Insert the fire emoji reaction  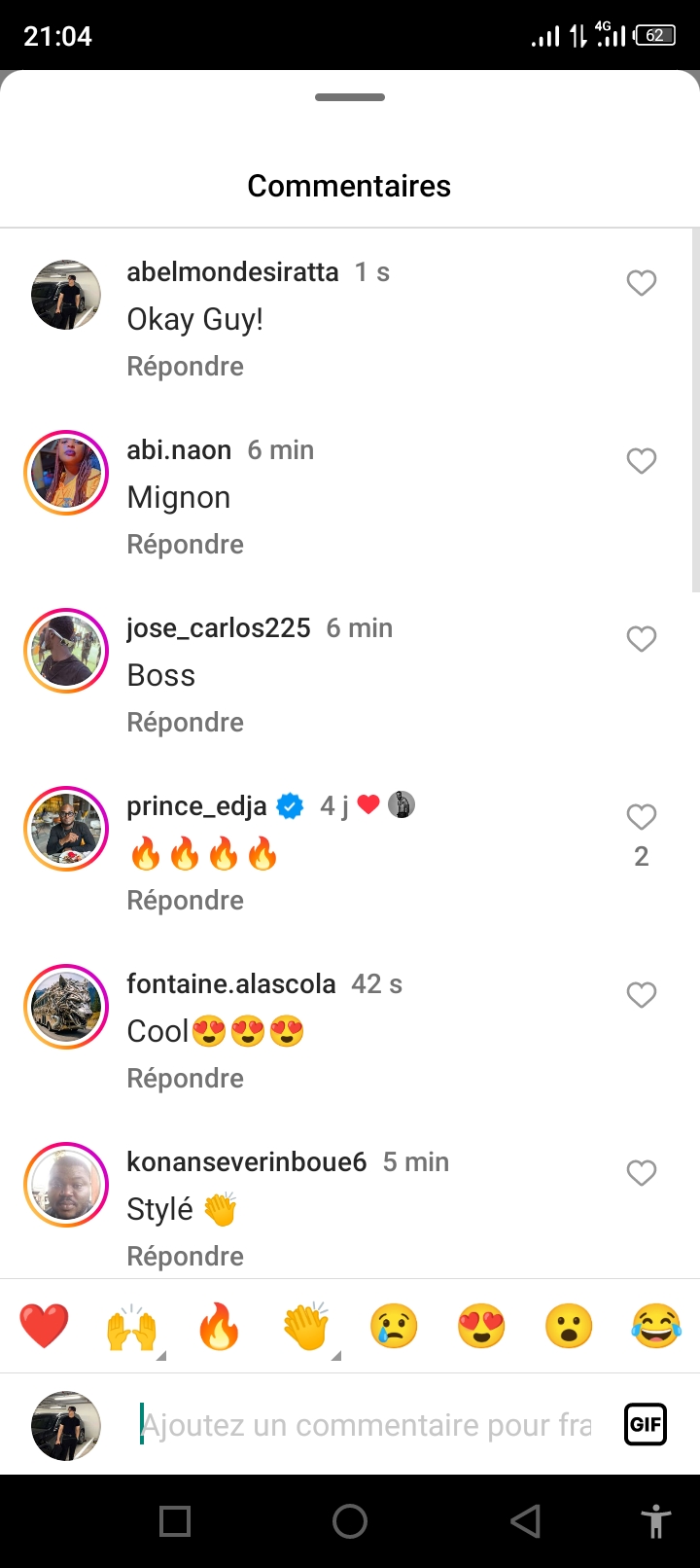(219, 1327)
